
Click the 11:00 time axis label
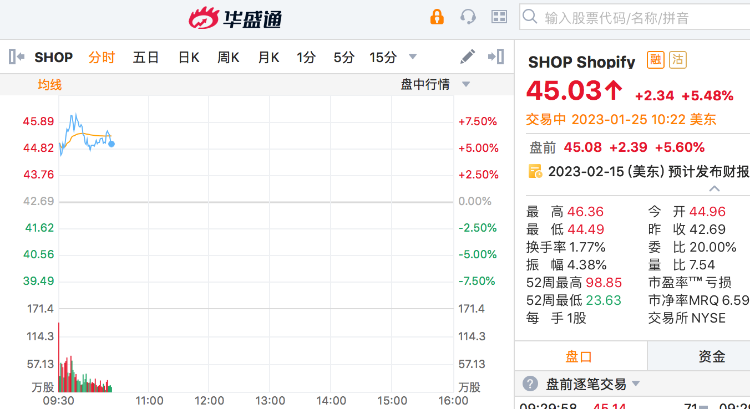149,400
